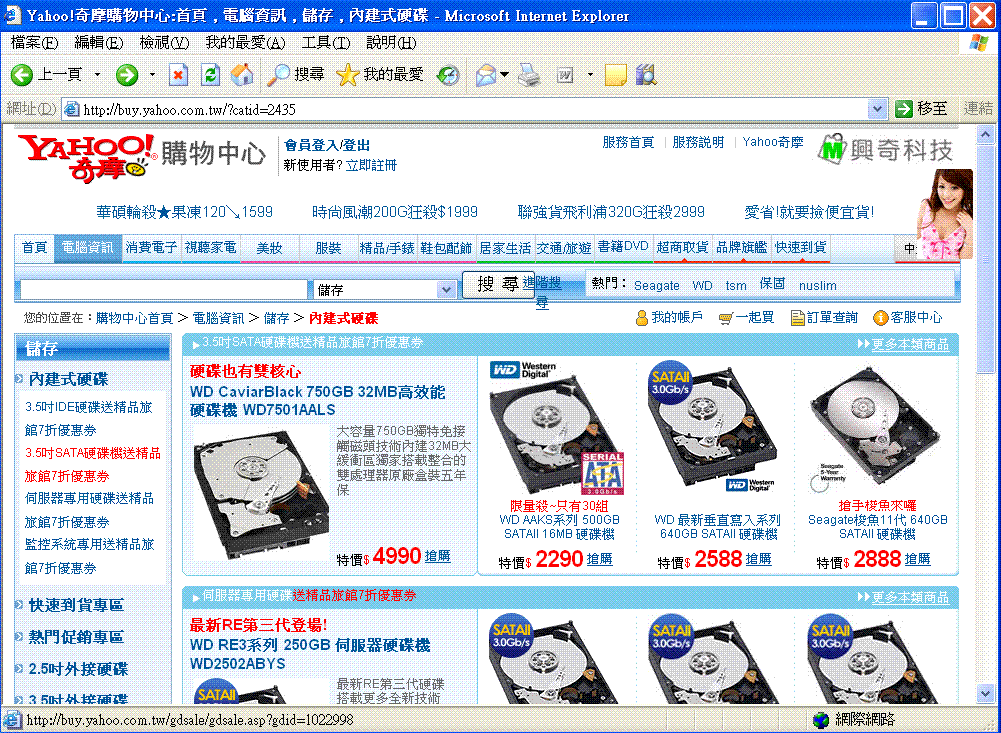Select the 消費電子 category tab
This screenshot has width=1001, height=733.
tap(151, 247)
